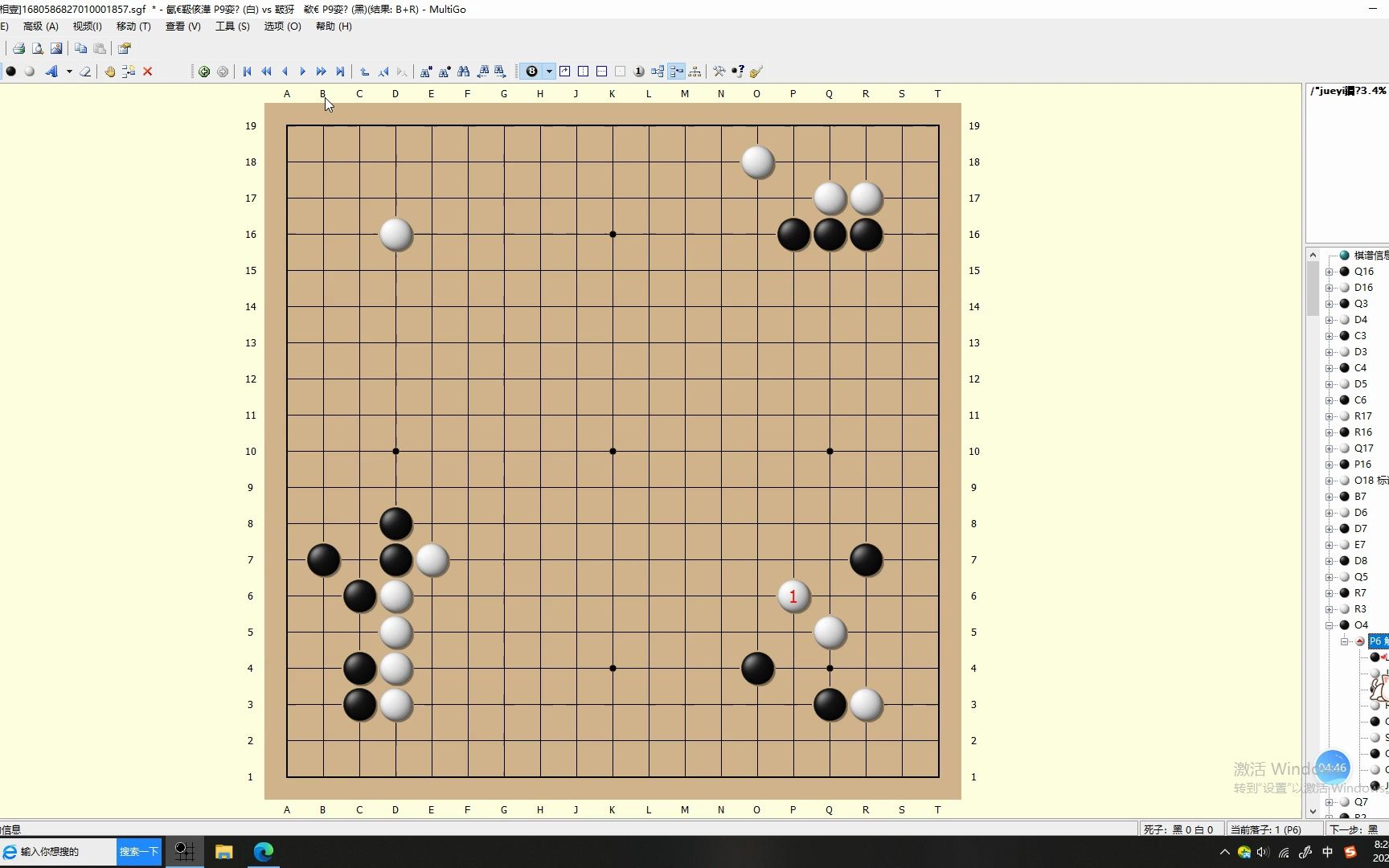
Task: Select the R7 move in tree
Action: point(1360,593)
